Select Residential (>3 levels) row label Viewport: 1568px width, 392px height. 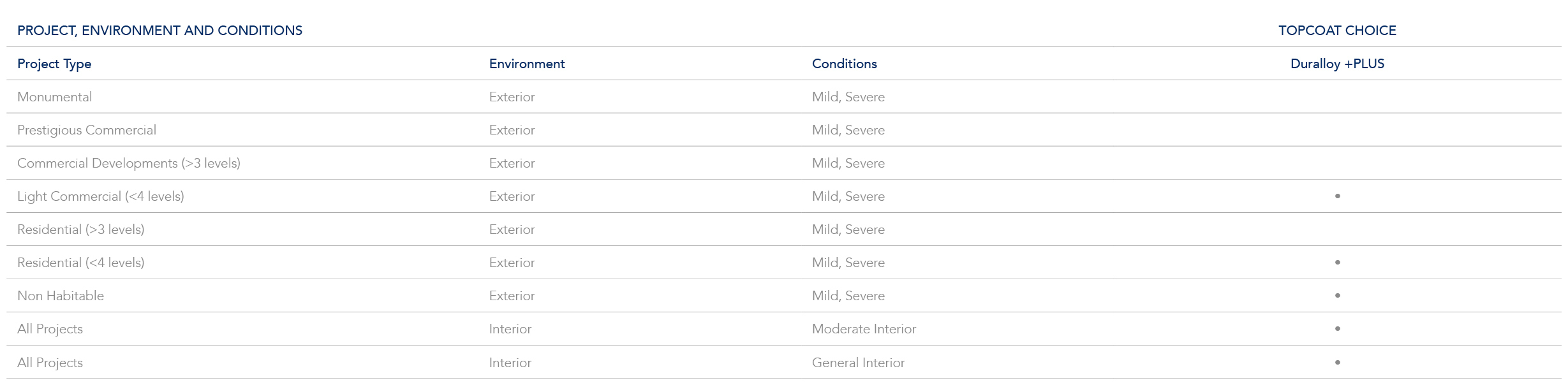tap(81, 229)
